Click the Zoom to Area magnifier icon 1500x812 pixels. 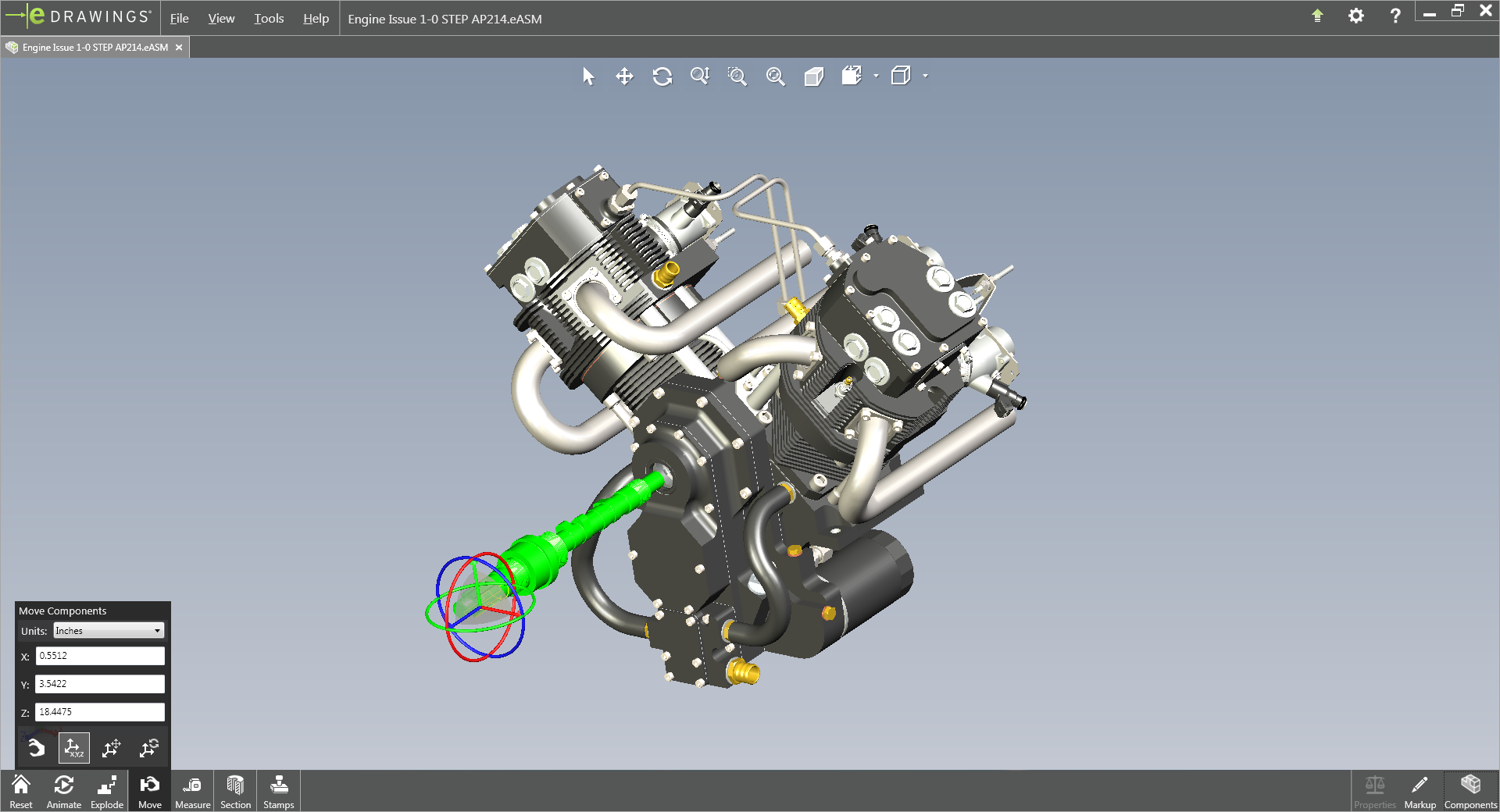point(737,77)
